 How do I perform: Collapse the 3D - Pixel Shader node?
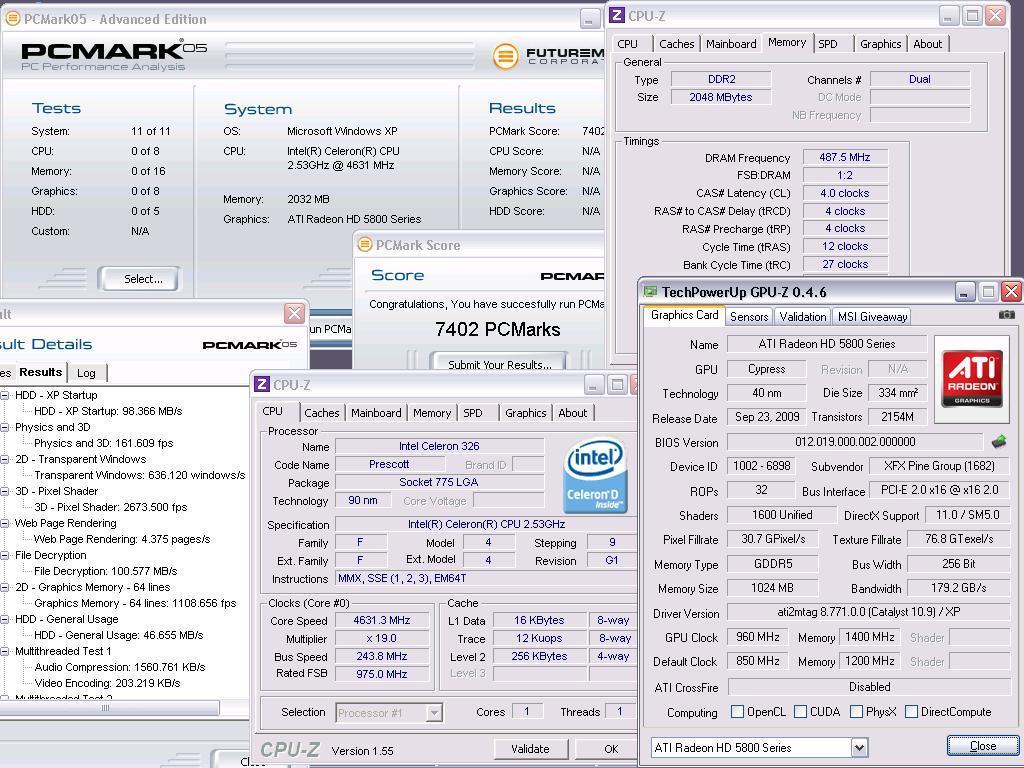[5, 491]
